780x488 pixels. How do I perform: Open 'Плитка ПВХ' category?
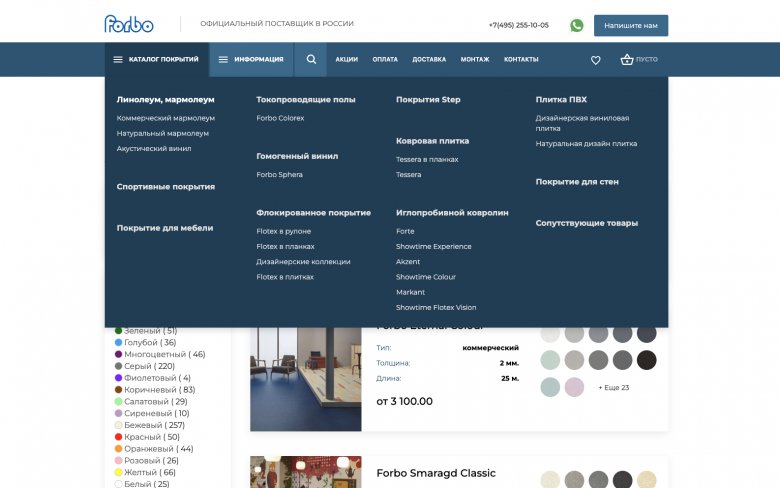(561, 99)
